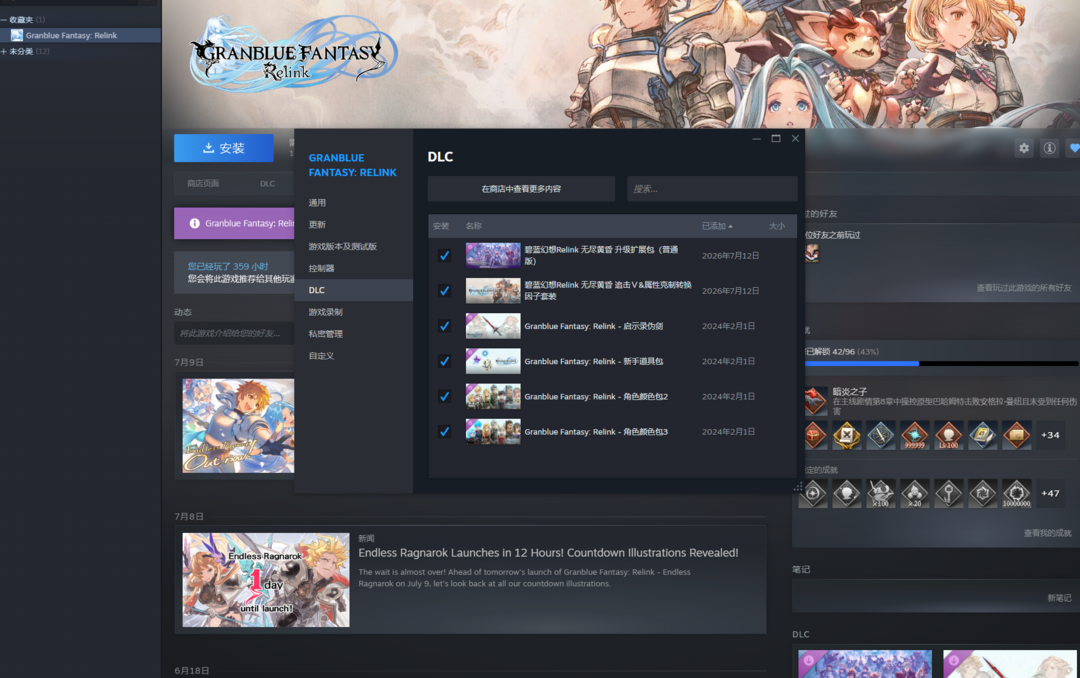
Task: Click 新笔记 to add a note
Action: coord(1059,598)
